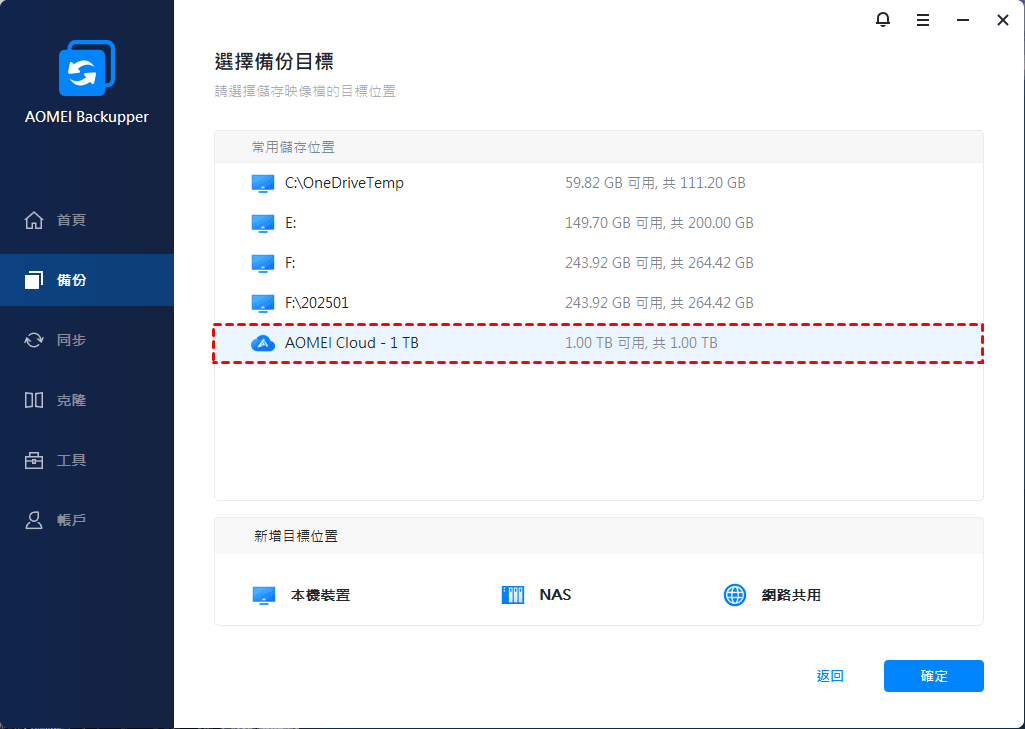Open the notifications bell icon
The height and width of the screenshot is (729, 1025).
882,20
